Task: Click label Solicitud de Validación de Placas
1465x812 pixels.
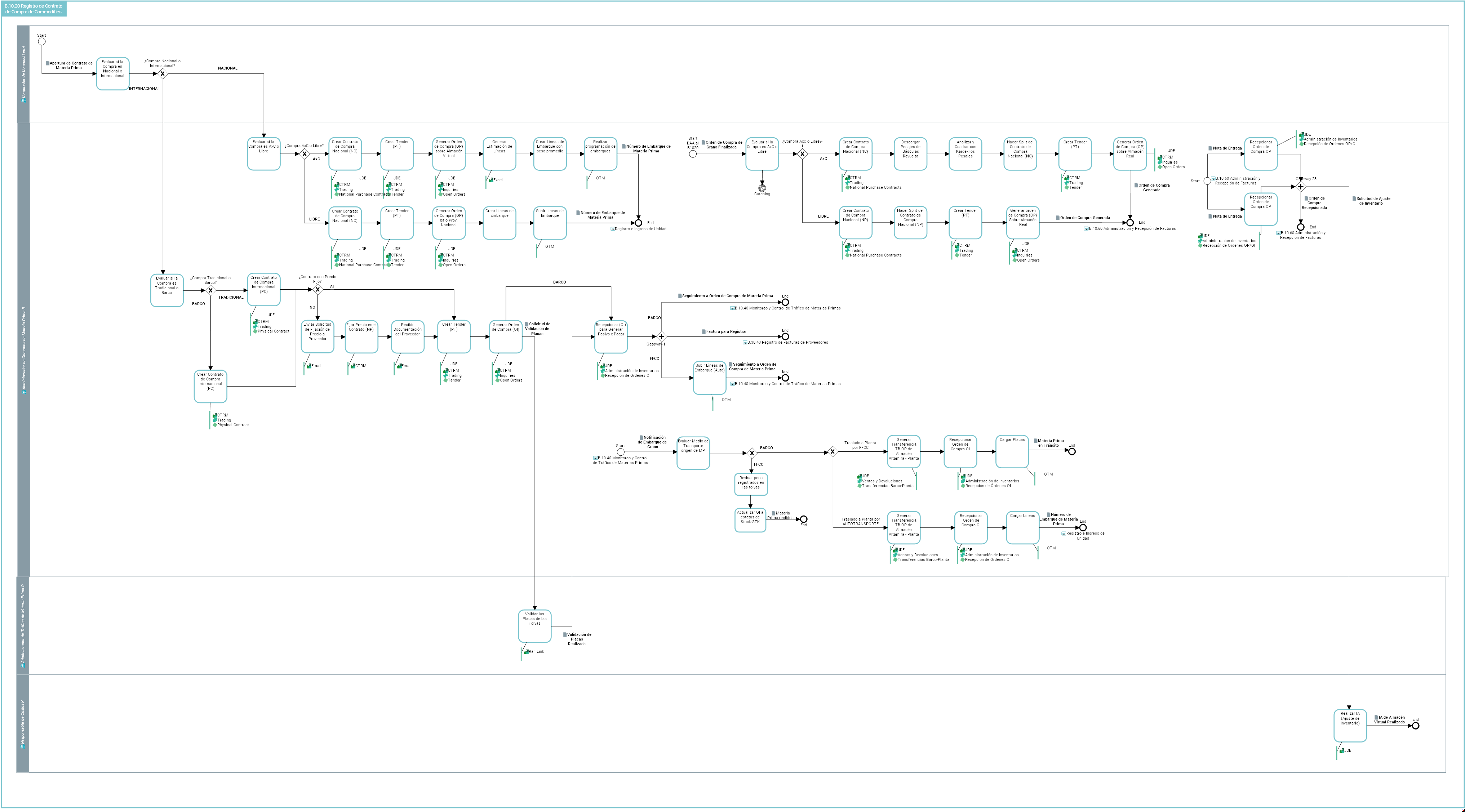Action: [x=537, y=329]
